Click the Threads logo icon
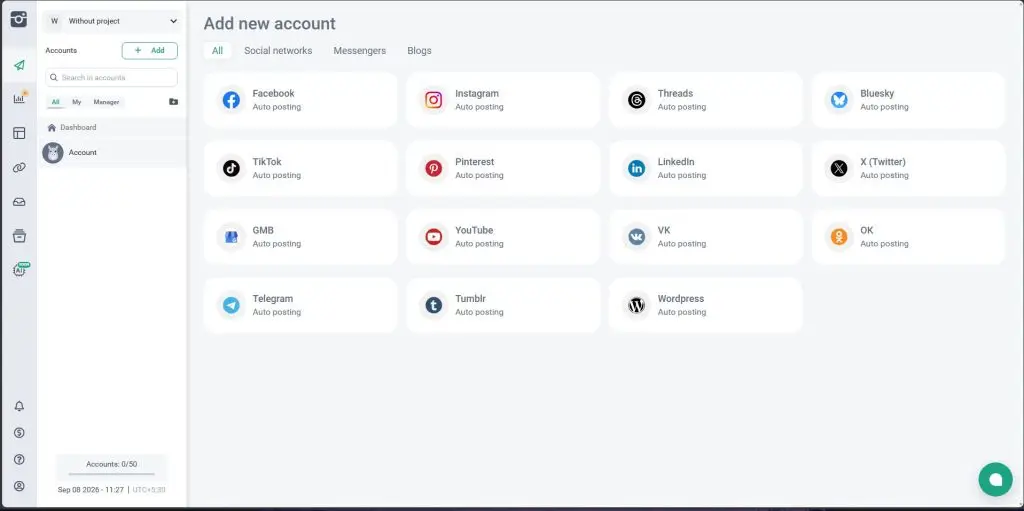The height and width of the screenshot is (511, 1024). click(636, 100)
